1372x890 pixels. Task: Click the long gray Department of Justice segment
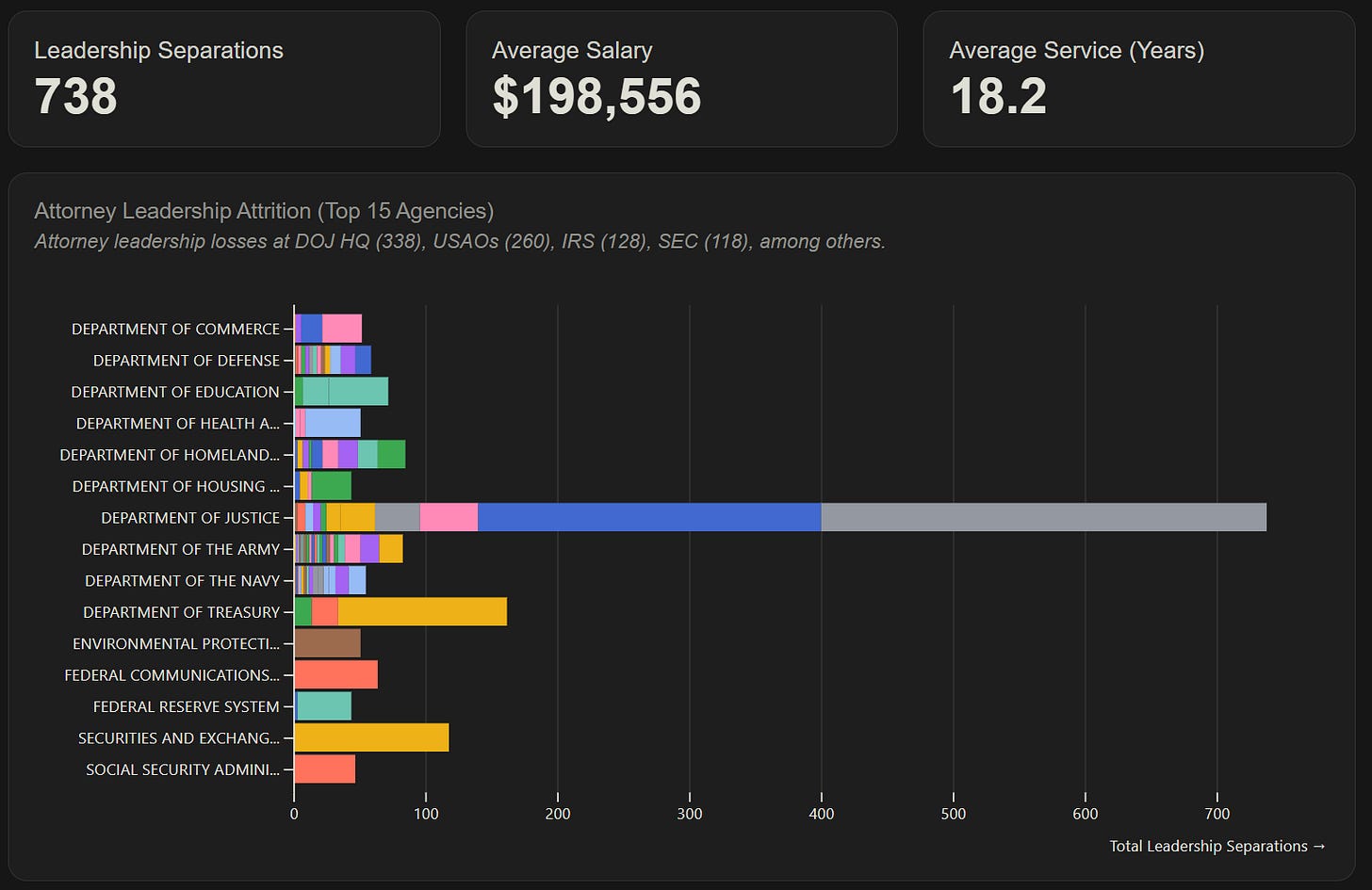1043,517
